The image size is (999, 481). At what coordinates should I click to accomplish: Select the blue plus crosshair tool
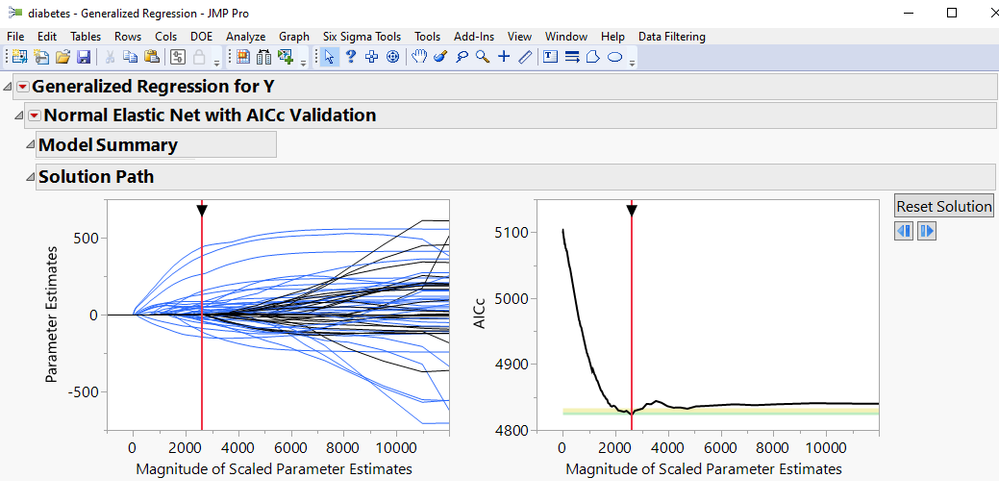click(503, 57)
